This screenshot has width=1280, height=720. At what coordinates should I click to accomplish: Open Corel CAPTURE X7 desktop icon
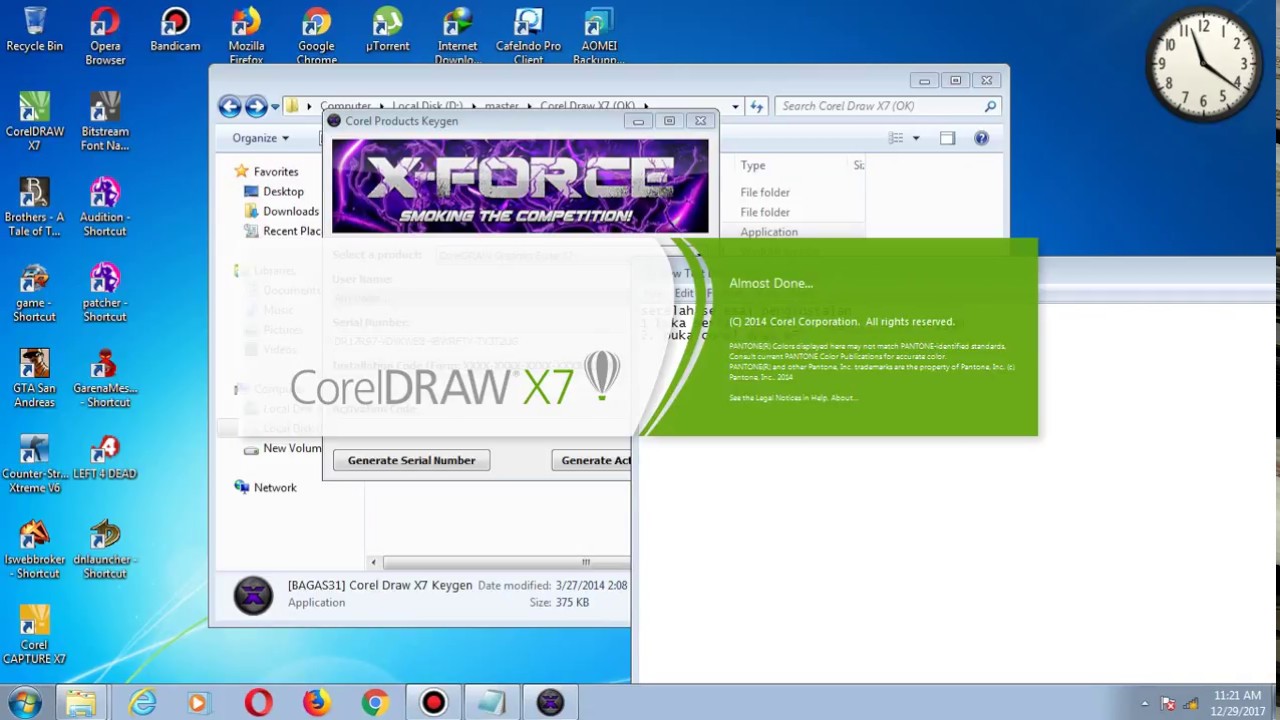[x=34, y=635]
